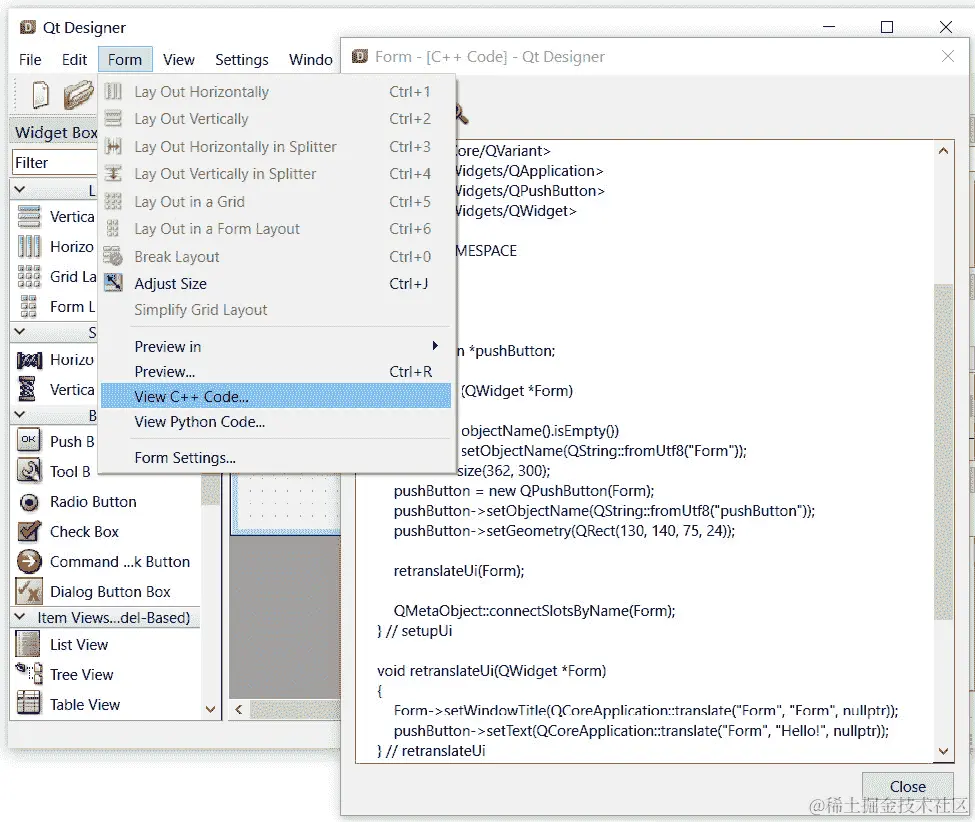The width and height of the screenshot is (975, 822).
Task: Click the Lay Out Vertically in Splitter icon
Action: point(113,173)
